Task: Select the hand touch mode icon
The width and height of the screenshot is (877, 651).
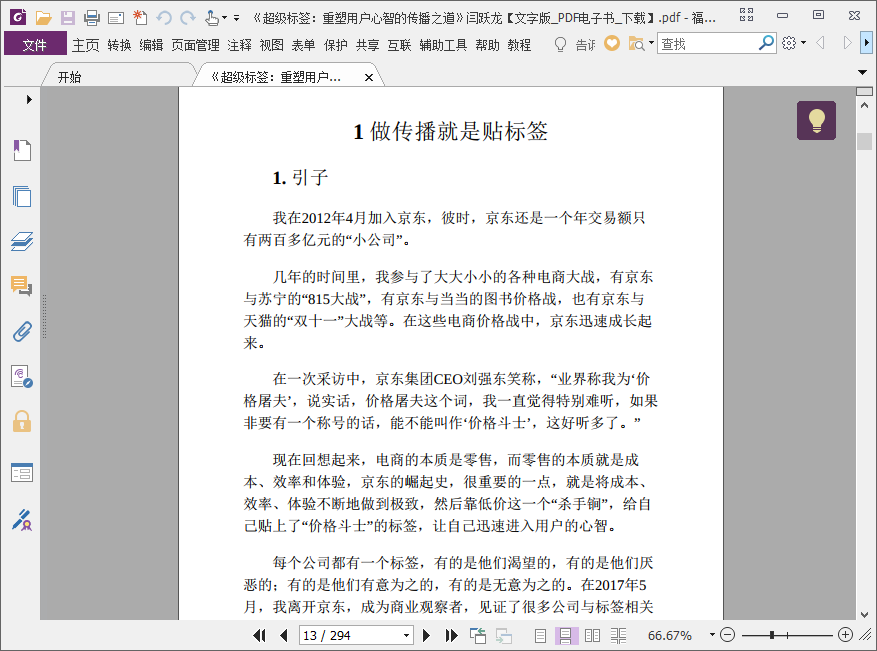Action: point(211,18)
